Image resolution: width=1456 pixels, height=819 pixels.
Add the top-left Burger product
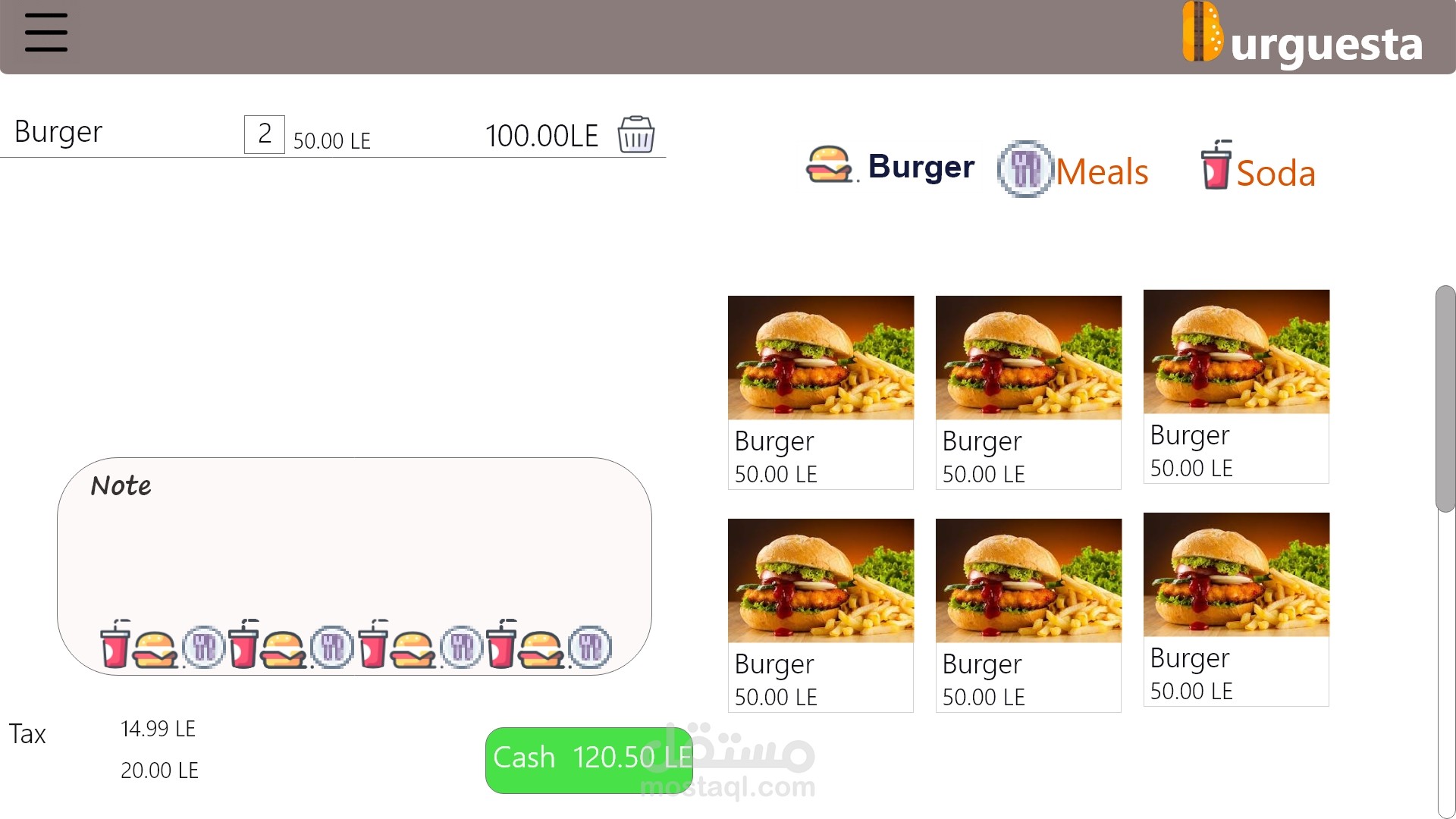pyautogui.click(x=821, y=392)
